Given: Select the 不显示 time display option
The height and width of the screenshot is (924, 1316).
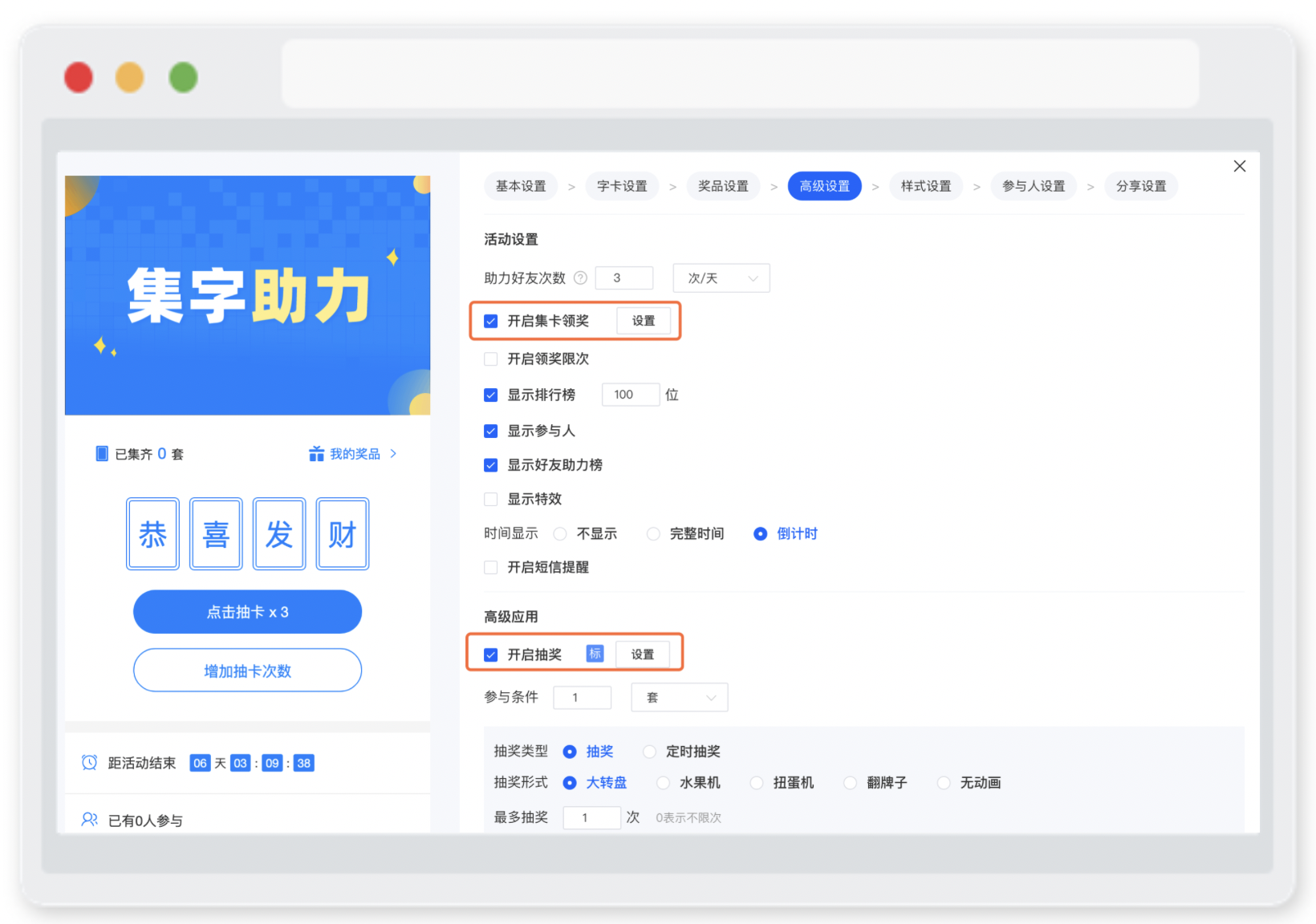Looking at the screenshot, I should tap(560, 534).
